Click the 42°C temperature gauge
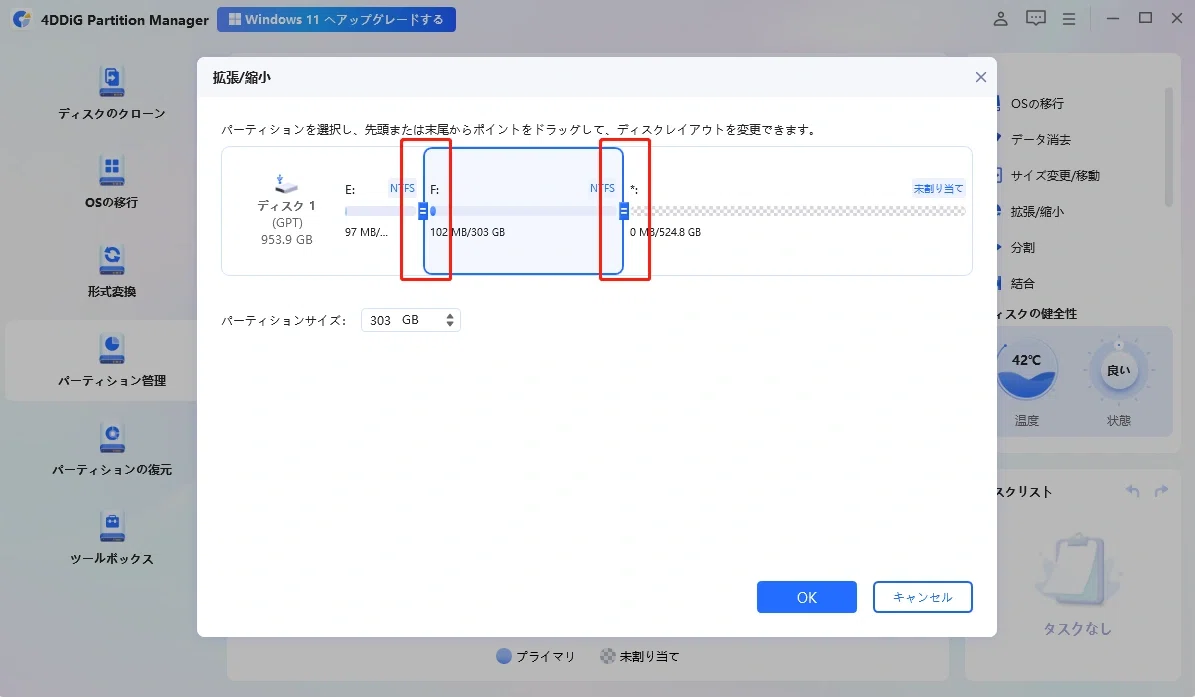The image size is (1195, 697). (1026, 369)
